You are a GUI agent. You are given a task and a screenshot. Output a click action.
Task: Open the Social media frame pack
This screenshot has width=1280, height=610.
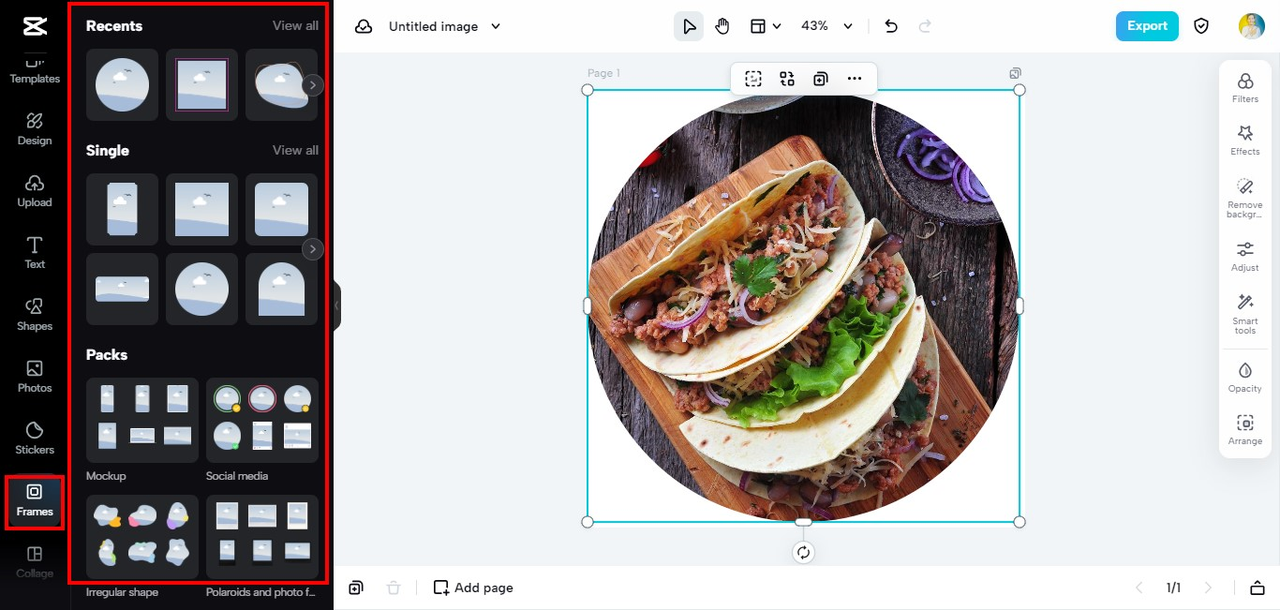click(x=262, y=420)
